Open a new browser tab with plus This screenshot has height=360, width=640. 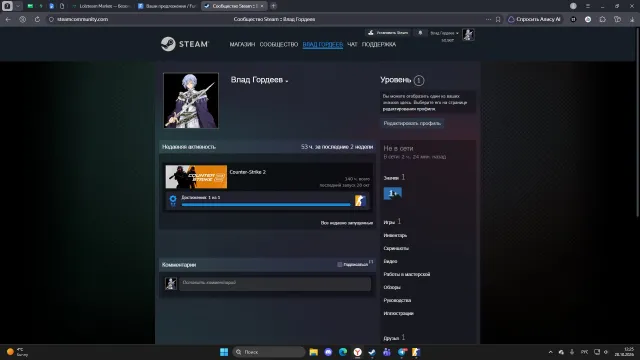[x=273, y=6]
